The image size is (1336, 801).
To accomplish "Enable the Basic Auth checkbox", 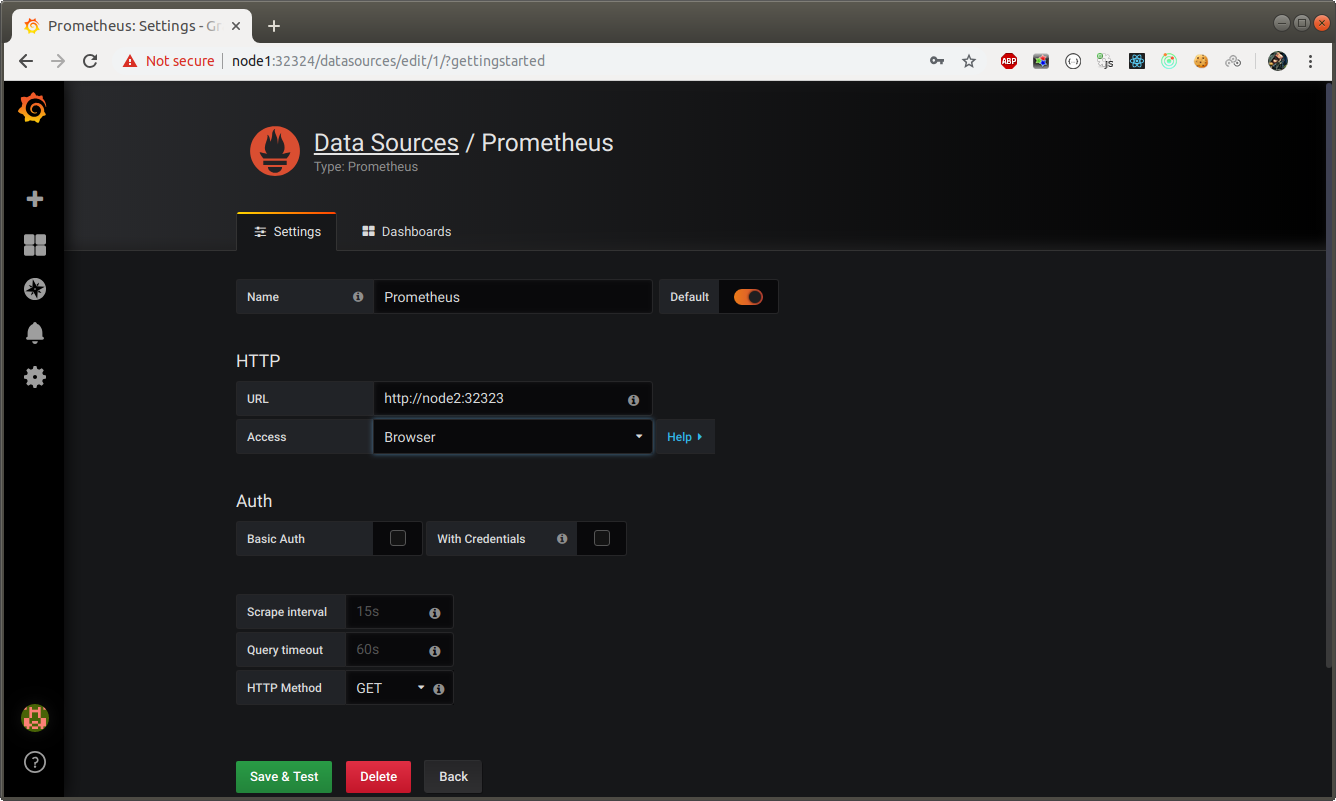I will tap(398, 538).
